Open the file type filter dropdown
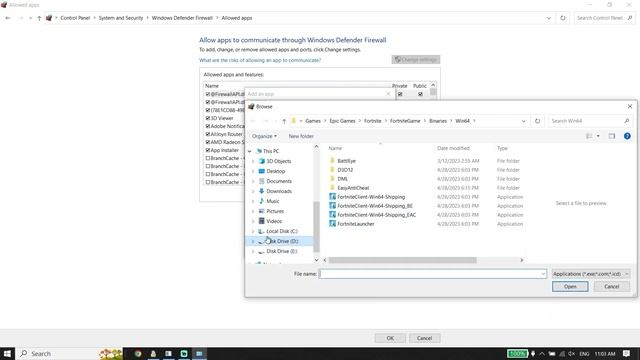This screenshot has height=360, width=640. tap(591, 274)
